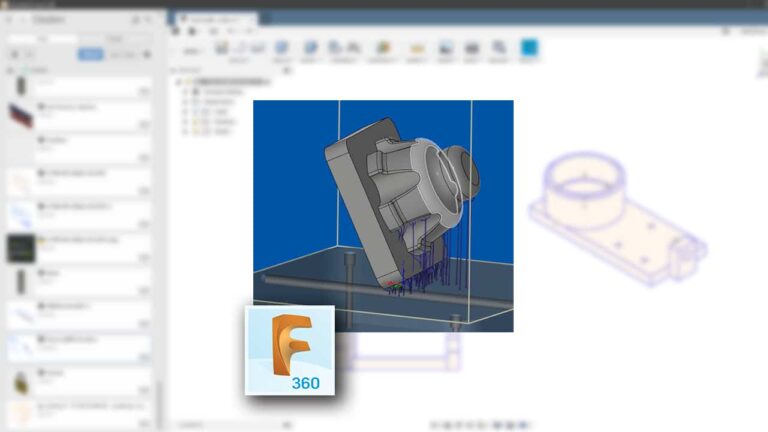
Task: Open the File menu icon
Action: coord(192,31)
